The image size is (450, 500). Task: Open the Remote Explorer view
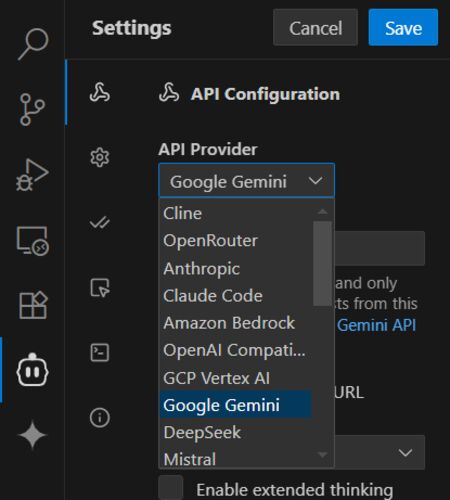click(32, 240)
